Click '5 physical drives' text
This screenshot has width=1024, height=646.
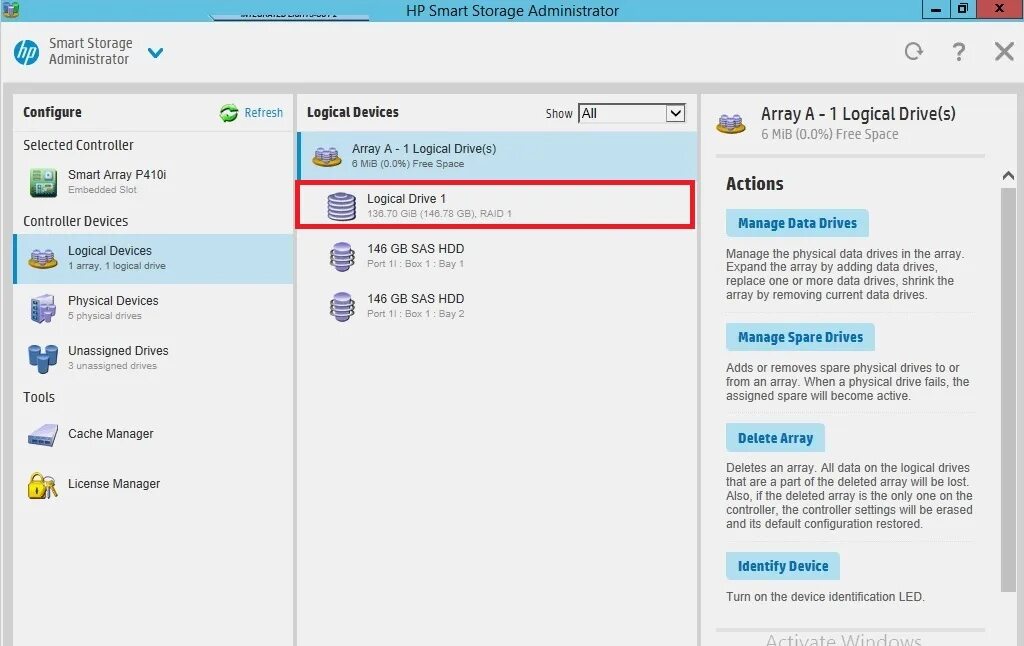tap(104, 315)
